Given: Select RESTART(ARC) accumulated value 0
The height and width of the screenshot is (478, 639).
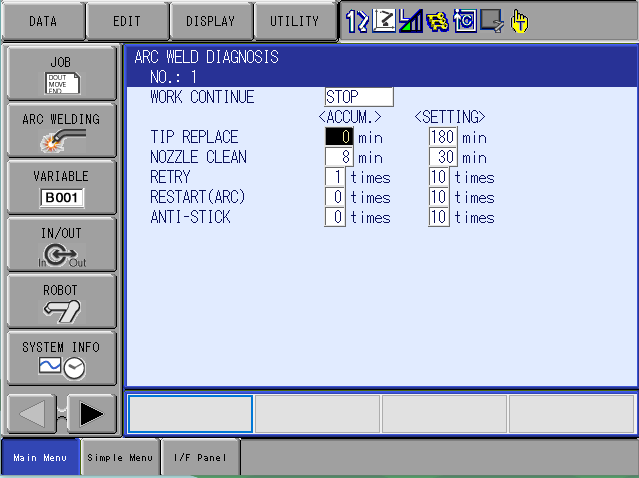Looking at the screenshot, I should 335,197.
